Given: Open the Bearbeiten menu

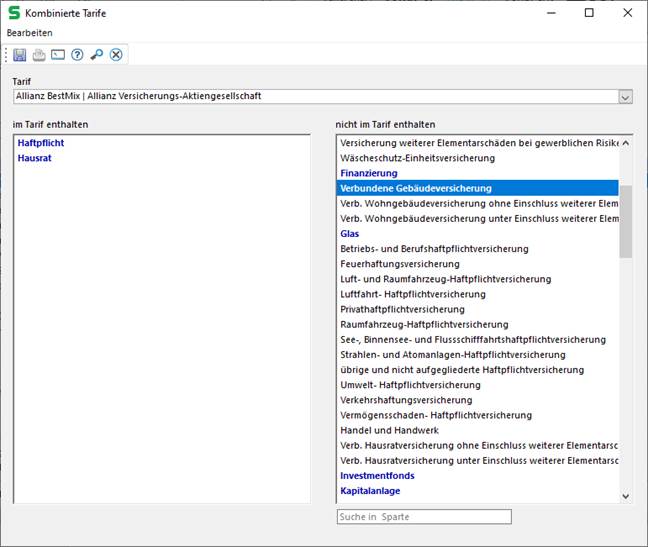Looking at the screenshot, I should tap(30, 33).
